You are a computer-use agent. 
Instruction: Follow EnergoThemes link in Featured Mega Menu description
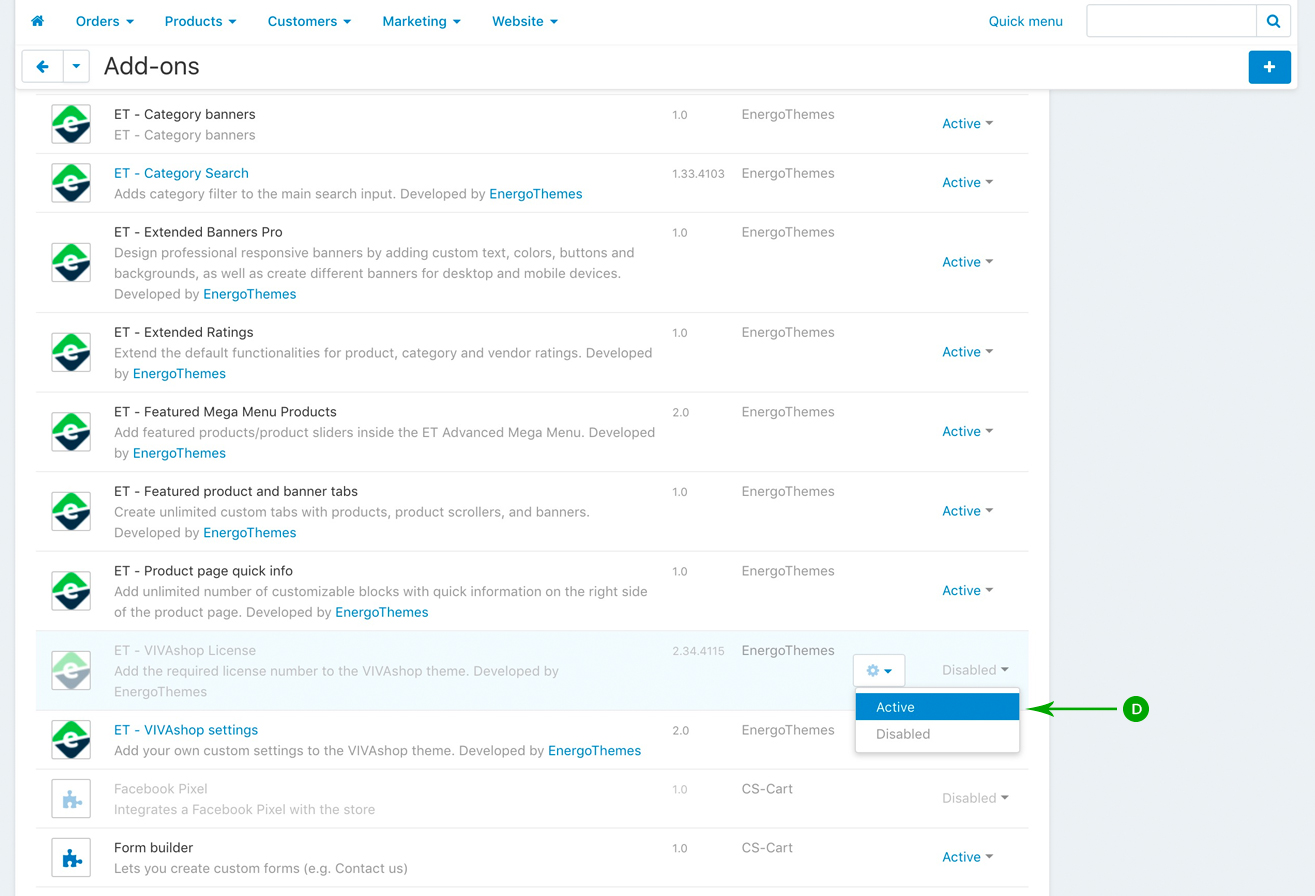coord(179,453)
